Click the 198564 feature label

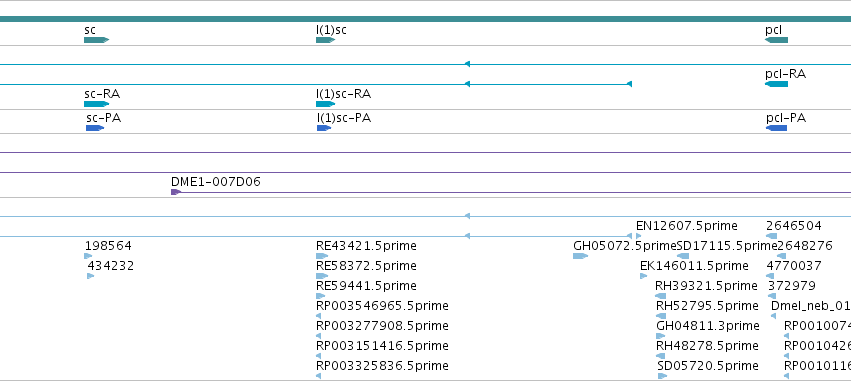108,246
